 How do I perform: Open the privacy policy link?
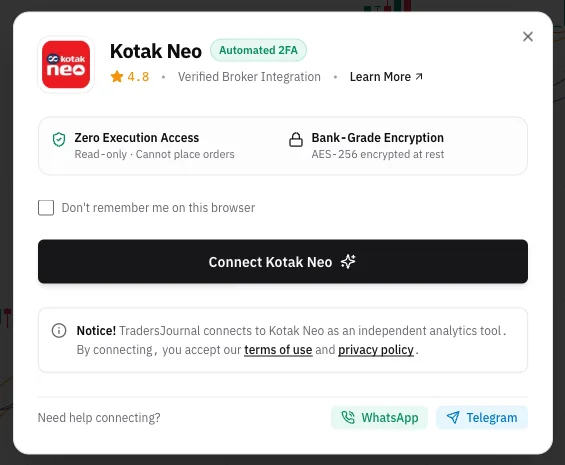pos(376,350)
